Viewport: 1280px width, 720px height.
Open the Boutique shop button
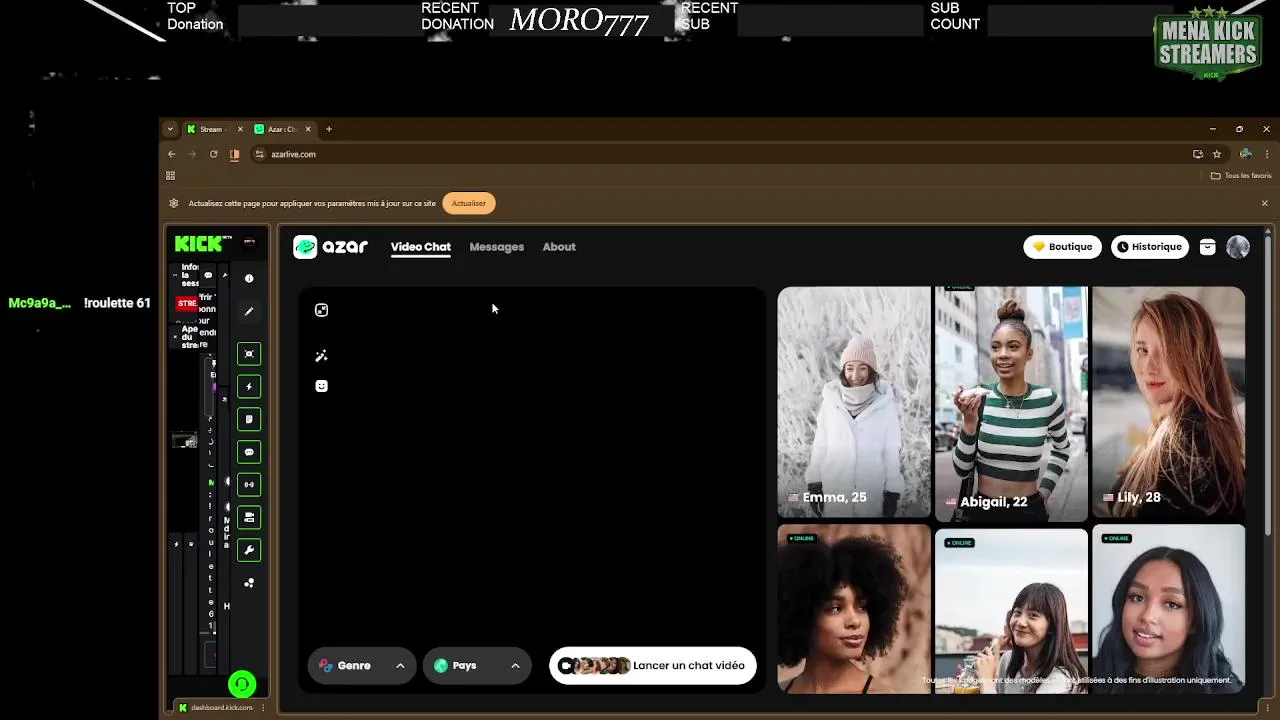coord(1062,247)
